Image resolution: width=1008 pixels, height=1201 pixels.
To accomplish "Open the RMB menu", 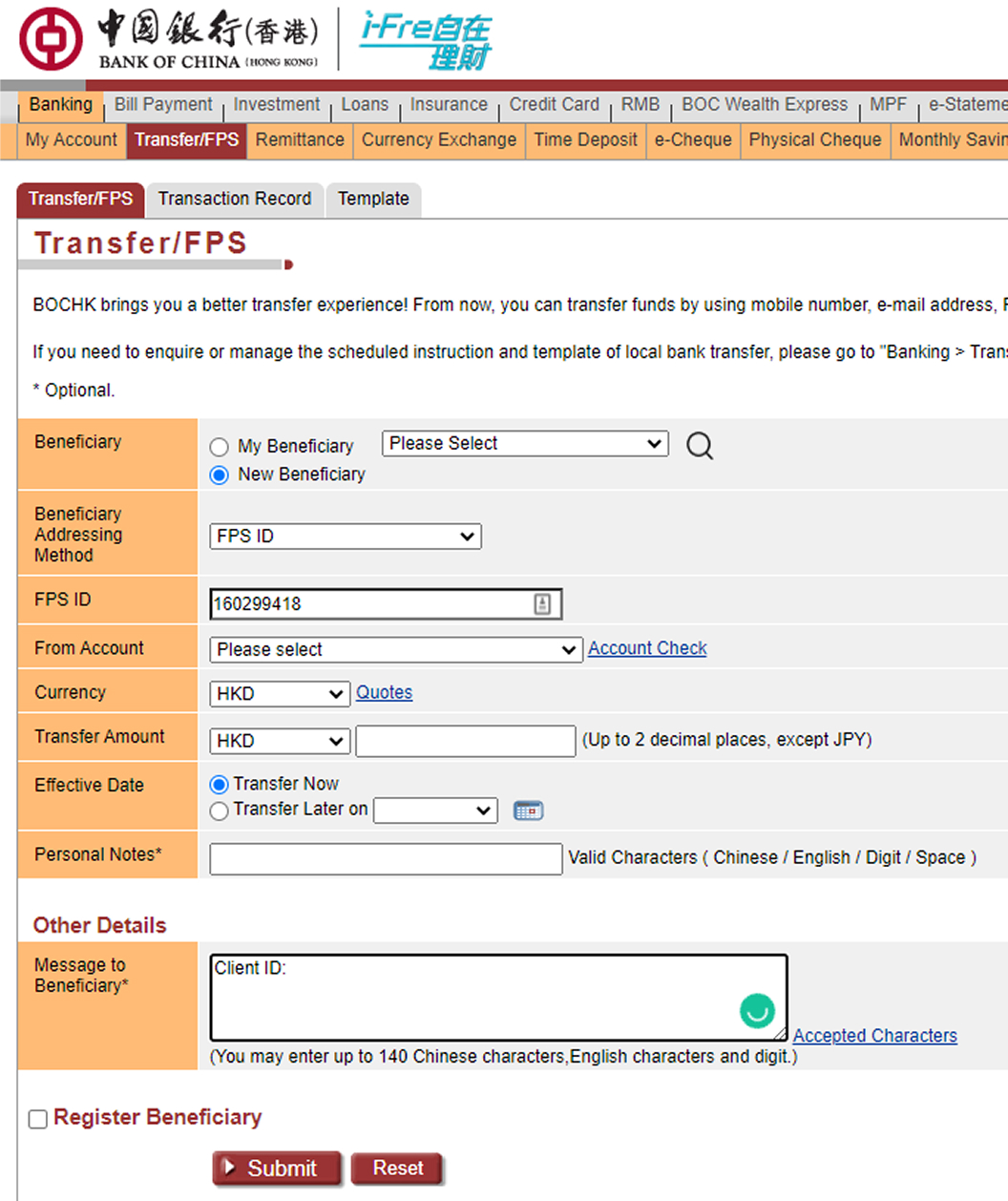I will (x=640, y=105).
